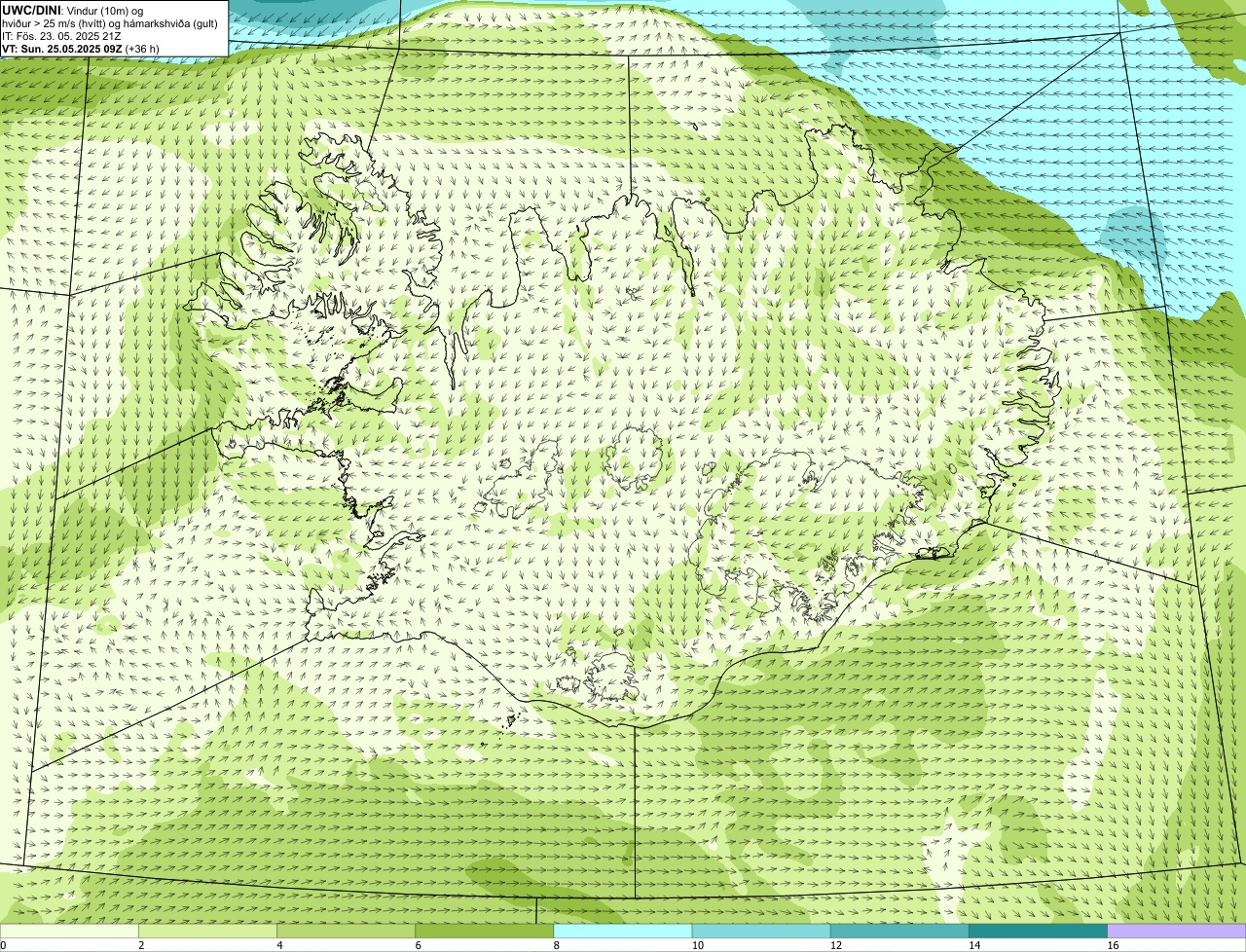Click the legend scale label "12"

click(x=836, y=945)
